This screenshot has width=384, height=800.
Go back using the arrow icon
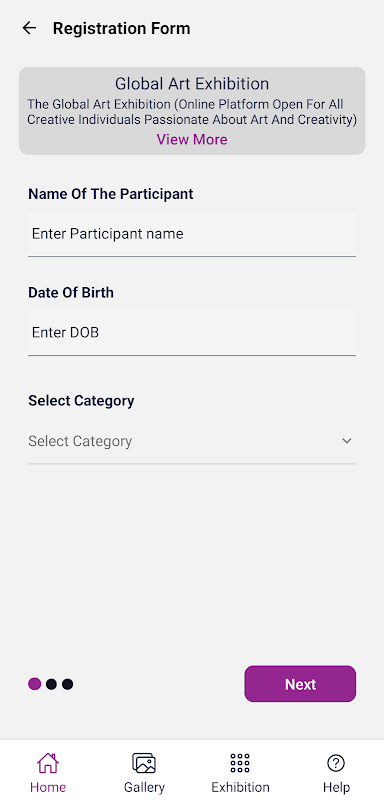30,28
